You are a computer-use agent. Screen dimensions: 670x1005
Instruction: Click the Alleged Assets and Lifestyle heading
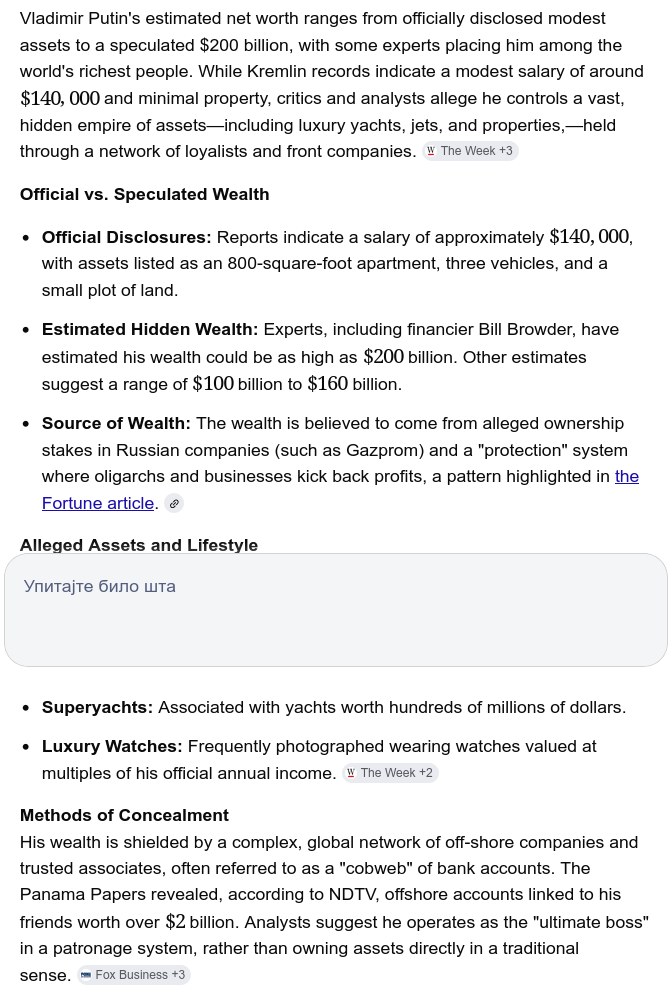tap(138, 545)
